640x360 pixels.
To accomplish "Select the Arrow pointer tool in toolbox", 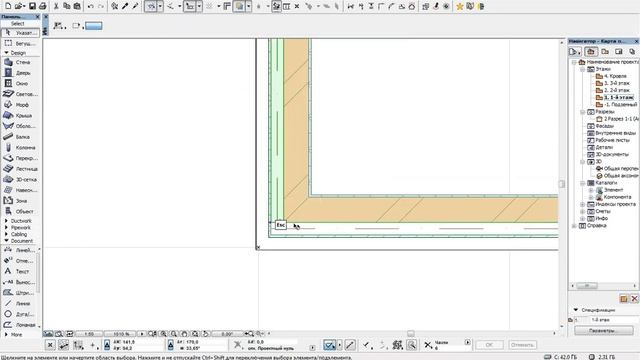I will pos(20,33).
